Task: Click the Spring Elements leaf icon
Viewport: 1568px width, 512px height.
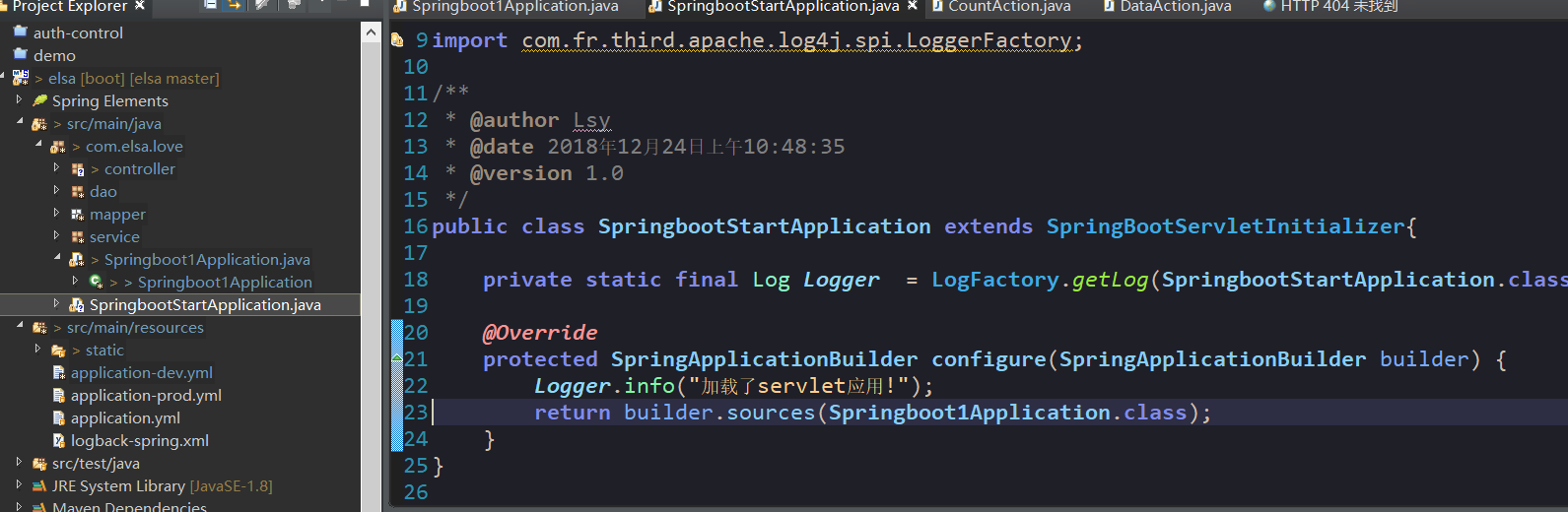Action: point(39,100)
